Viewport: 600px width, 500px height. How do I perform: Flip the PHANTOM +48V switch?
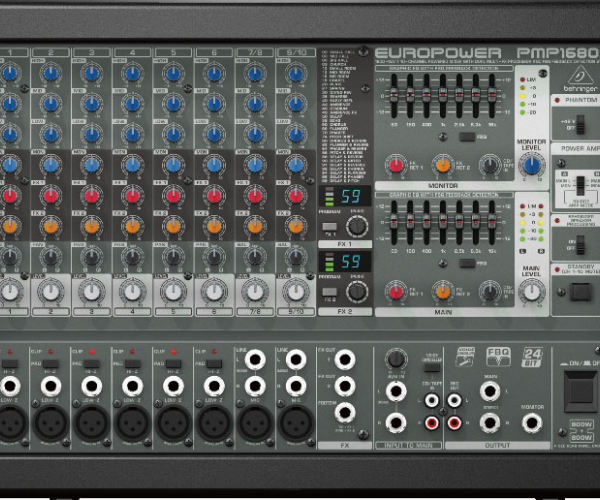[x=580, y=124]
